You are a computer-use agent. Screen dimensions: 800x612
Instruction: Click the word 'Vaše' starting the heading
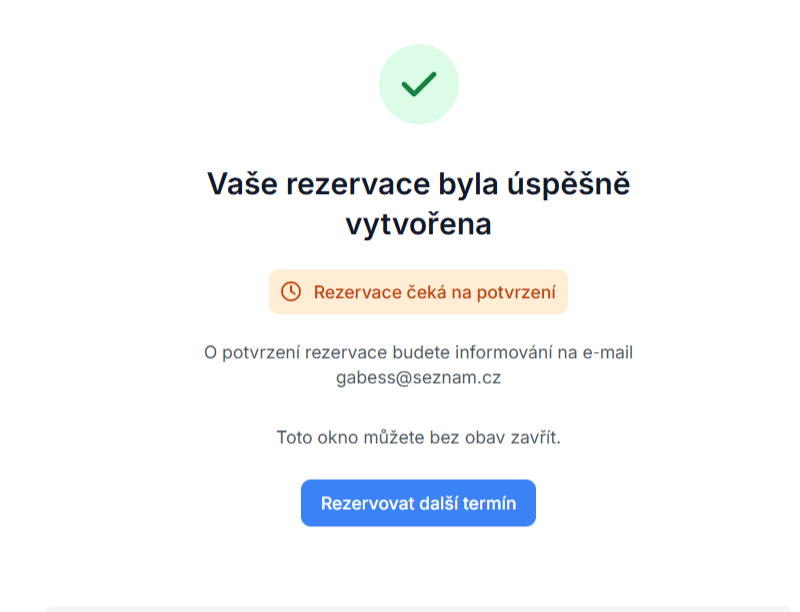tap(242, 185)
